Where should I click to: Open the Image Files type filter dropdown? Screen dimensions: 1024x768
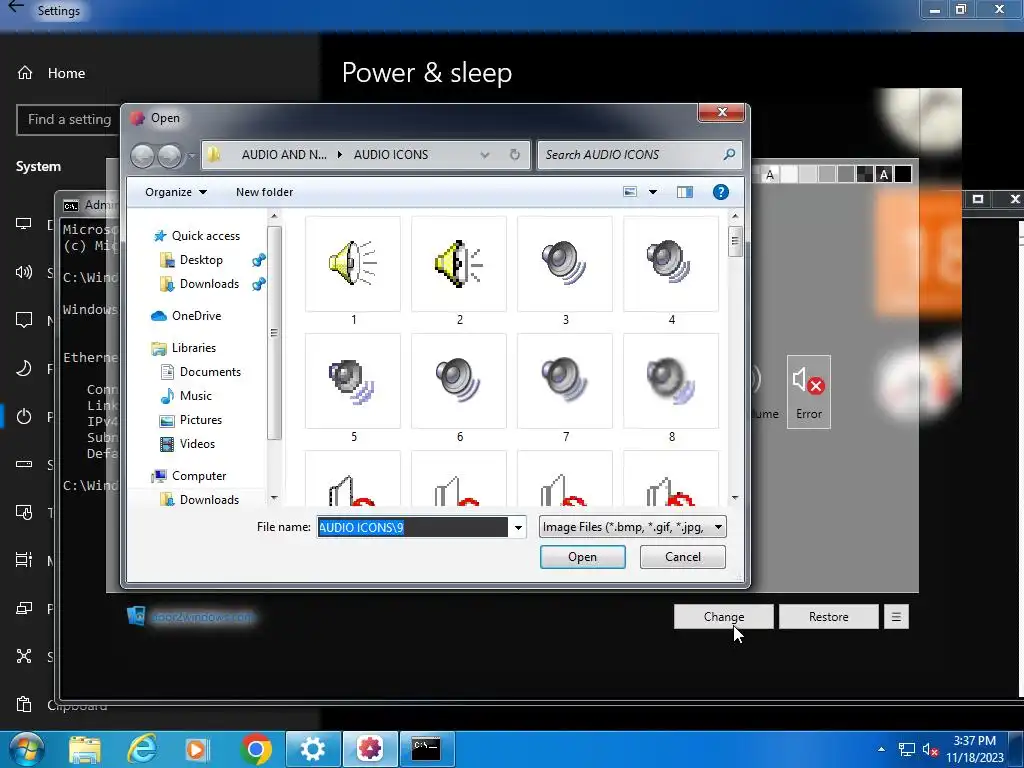633,527
